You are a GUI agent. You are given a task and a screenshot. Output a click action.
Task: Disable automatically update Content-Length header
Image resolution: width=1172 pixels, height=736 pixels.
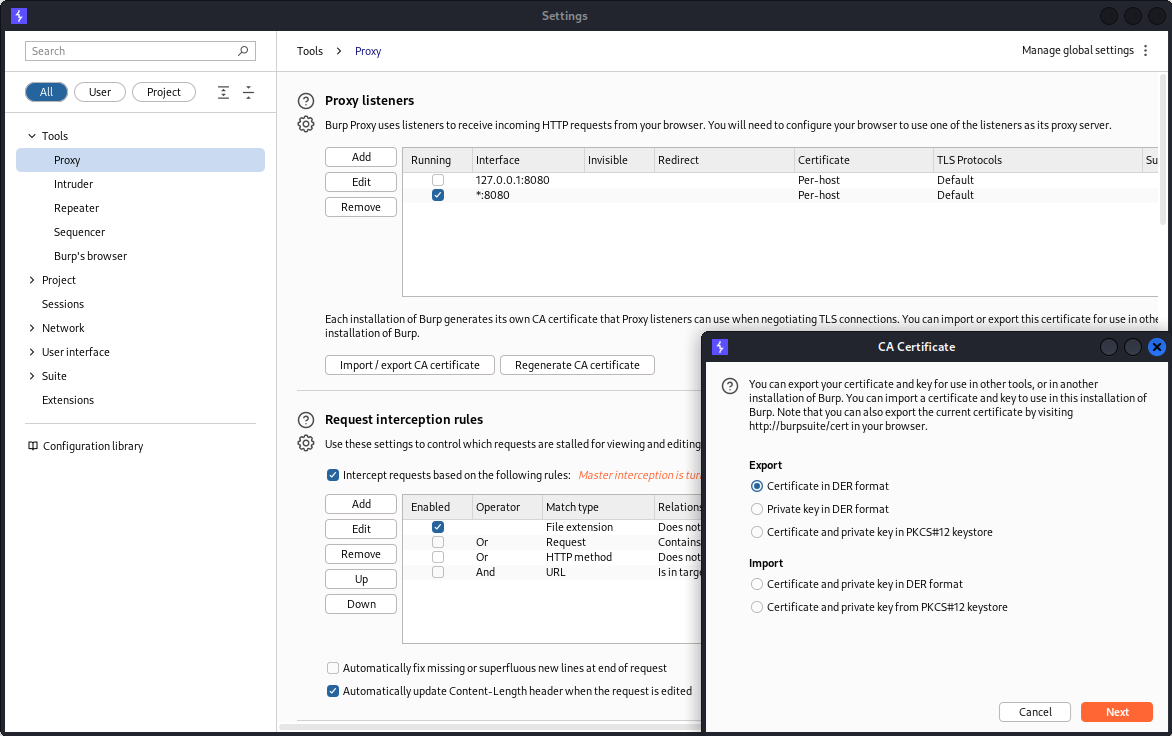coord(333,691)
